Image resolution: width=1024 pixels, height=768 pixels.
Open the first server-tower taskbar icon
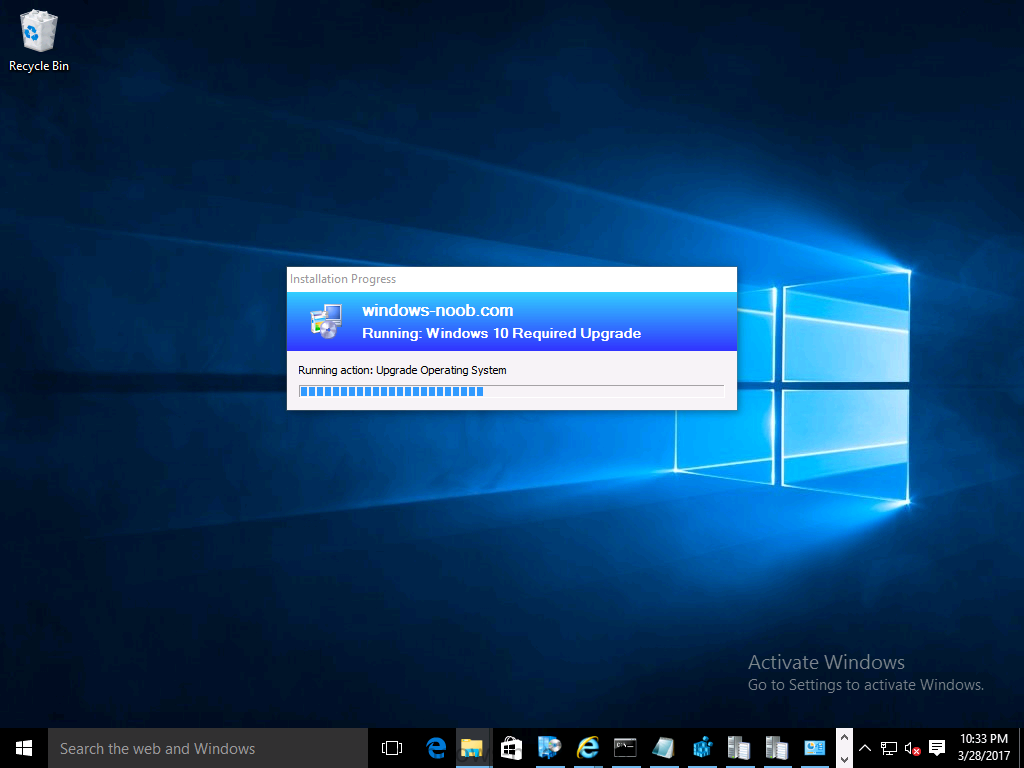pyautogui.click(x=739, y=748)
